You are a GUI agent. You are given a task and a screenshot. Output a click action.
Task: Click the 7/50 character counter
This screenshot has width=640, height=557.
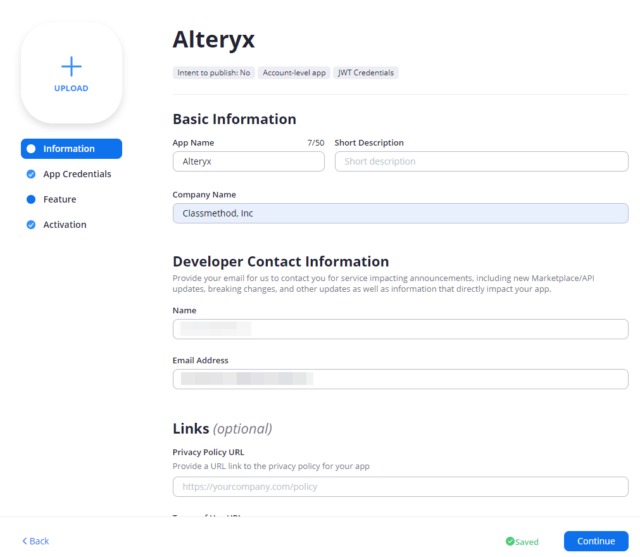point(316,143)
